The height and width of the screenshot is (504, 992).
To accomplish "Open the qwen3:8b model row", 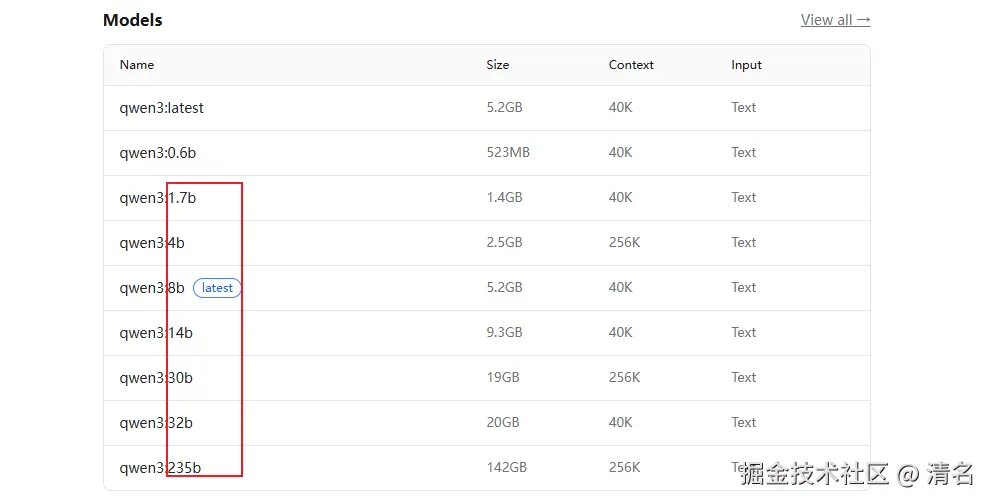I will click(x=152, y=288).
